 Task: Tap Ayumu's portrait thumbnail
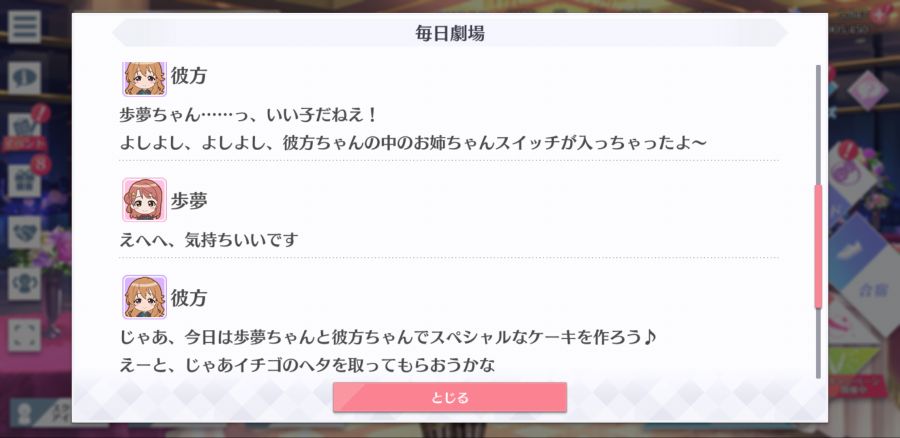pyautogui.click(x=144, y=199)
